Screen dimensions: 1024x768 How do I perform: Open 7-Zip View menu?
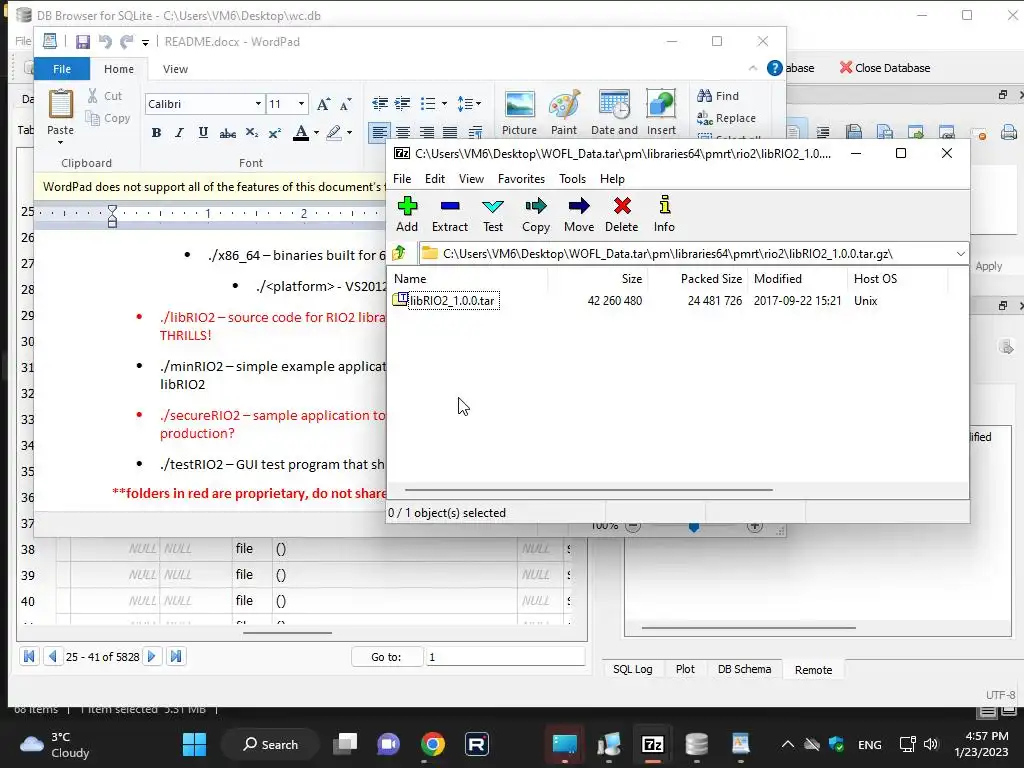472,179
